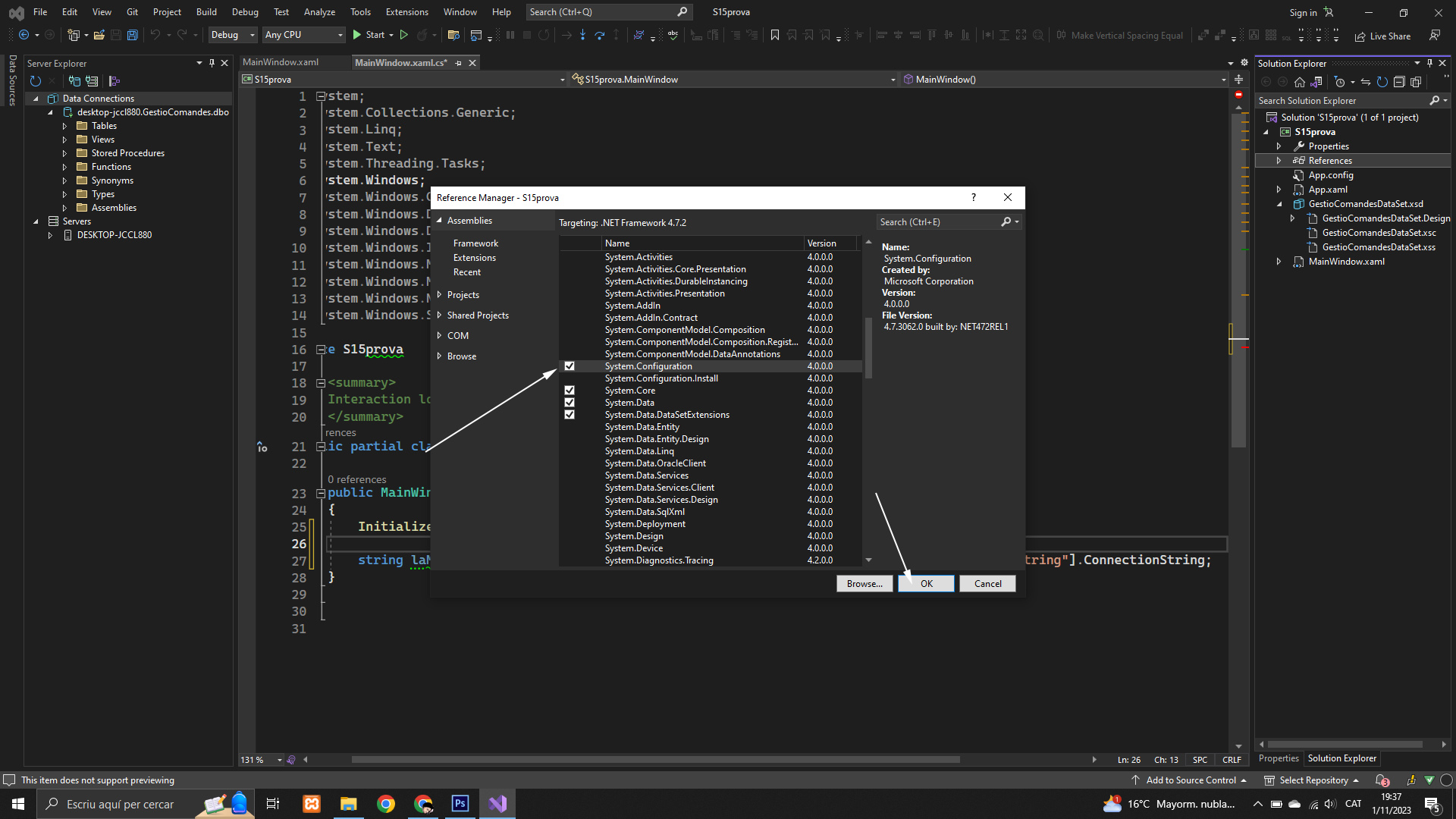Click the Start debugging play icon
Viewport: 1456px width, 819px height.
357,35
